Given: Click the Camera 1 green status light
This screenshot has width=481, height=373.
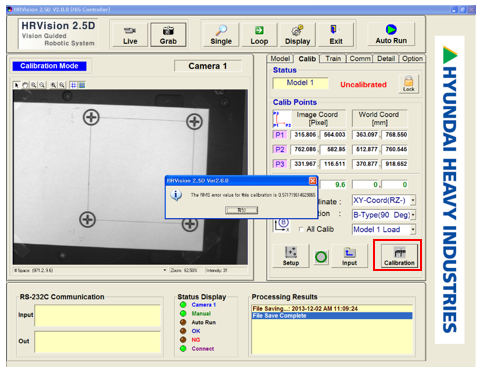Looking at the screenshot, I should [183, 305].
